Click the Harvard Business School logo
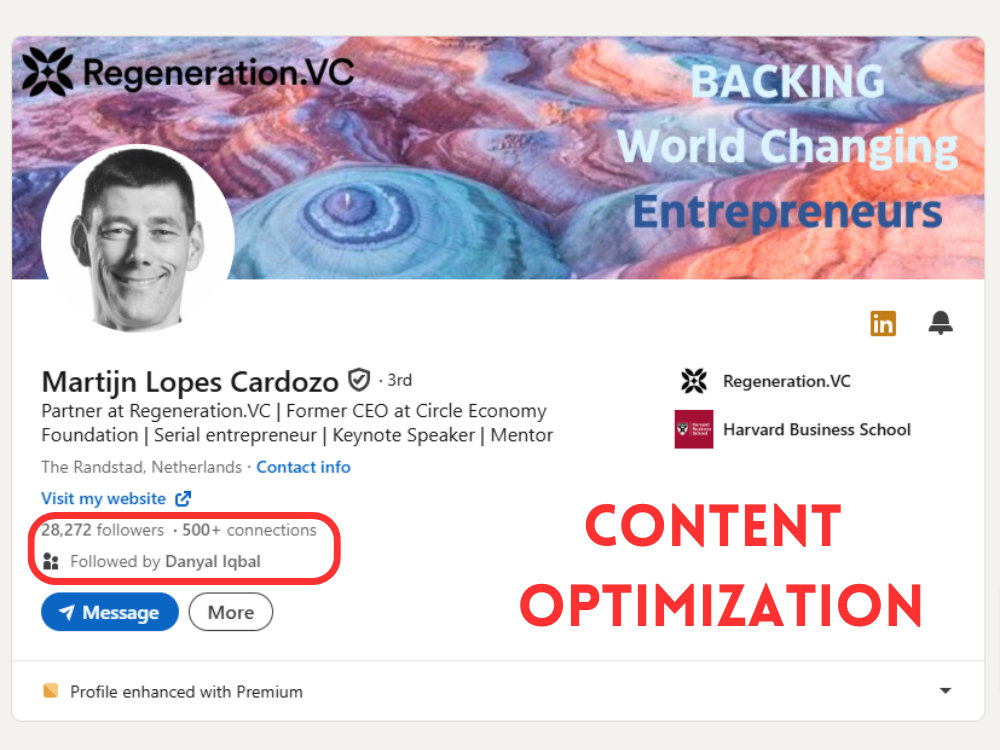This screenshot has width=1000, height=750. click(694, 429)
